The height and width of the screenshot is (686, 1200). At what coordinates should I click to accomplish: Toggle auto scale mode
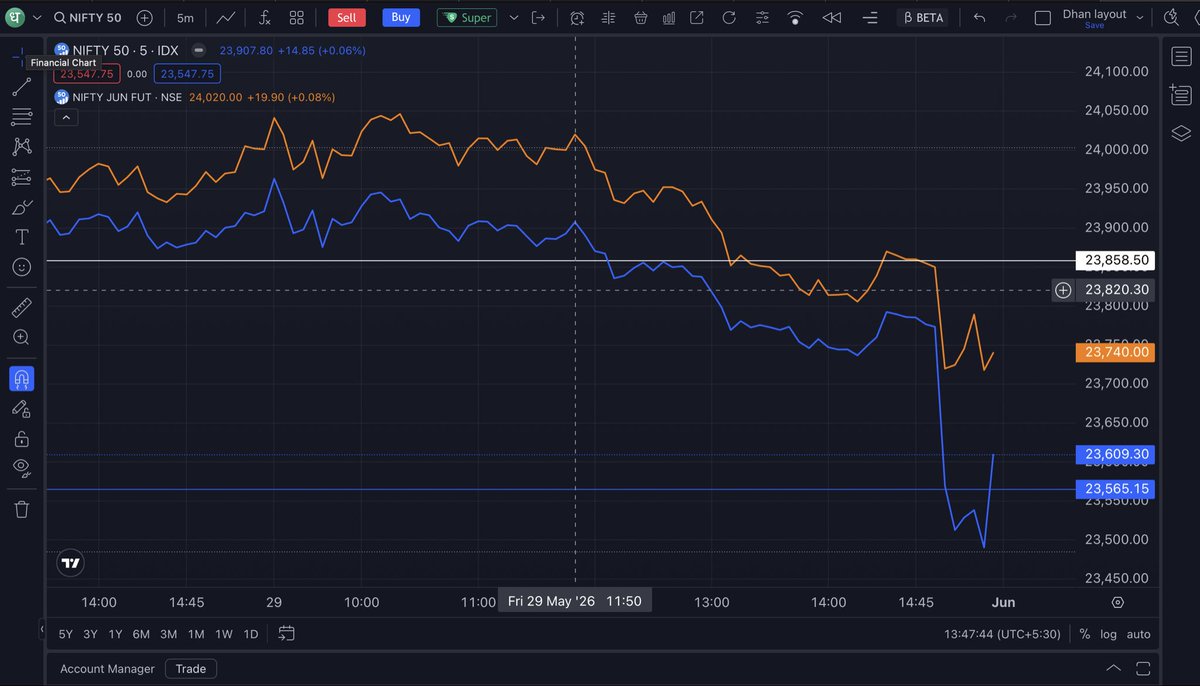click(x=1138, y=634)
